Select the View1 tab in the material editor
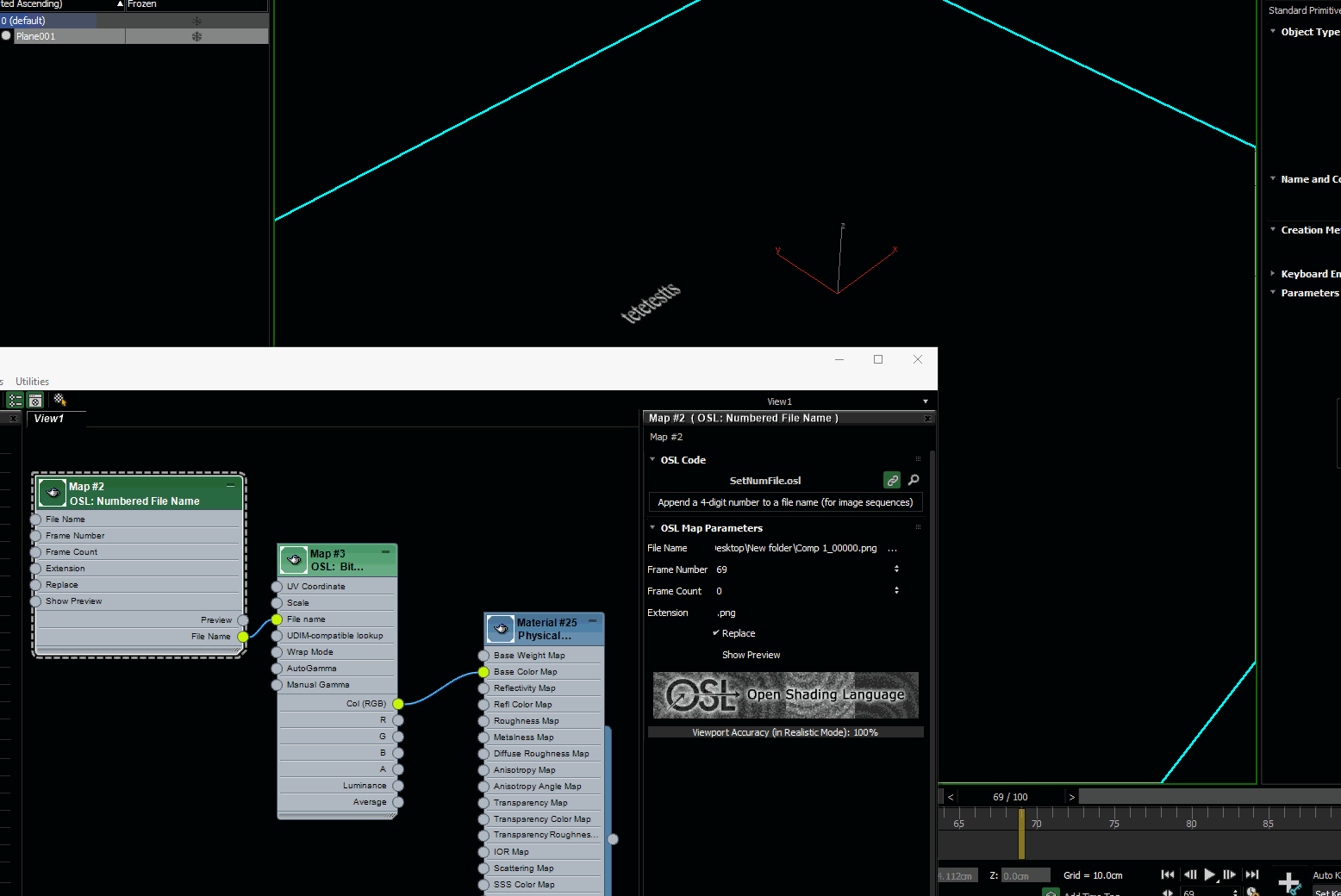The image size is (1341, 896). 49,419
